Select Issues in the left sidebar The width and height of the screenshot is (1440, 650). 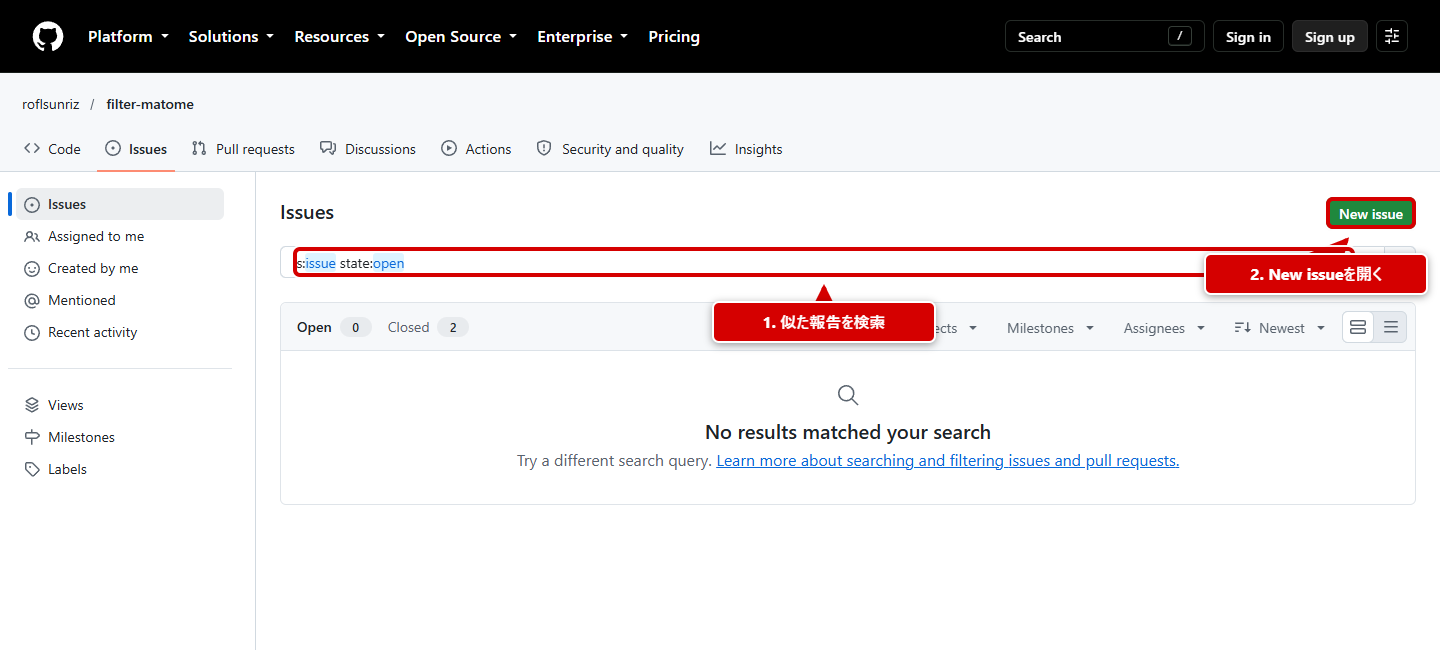coord(120,204)
